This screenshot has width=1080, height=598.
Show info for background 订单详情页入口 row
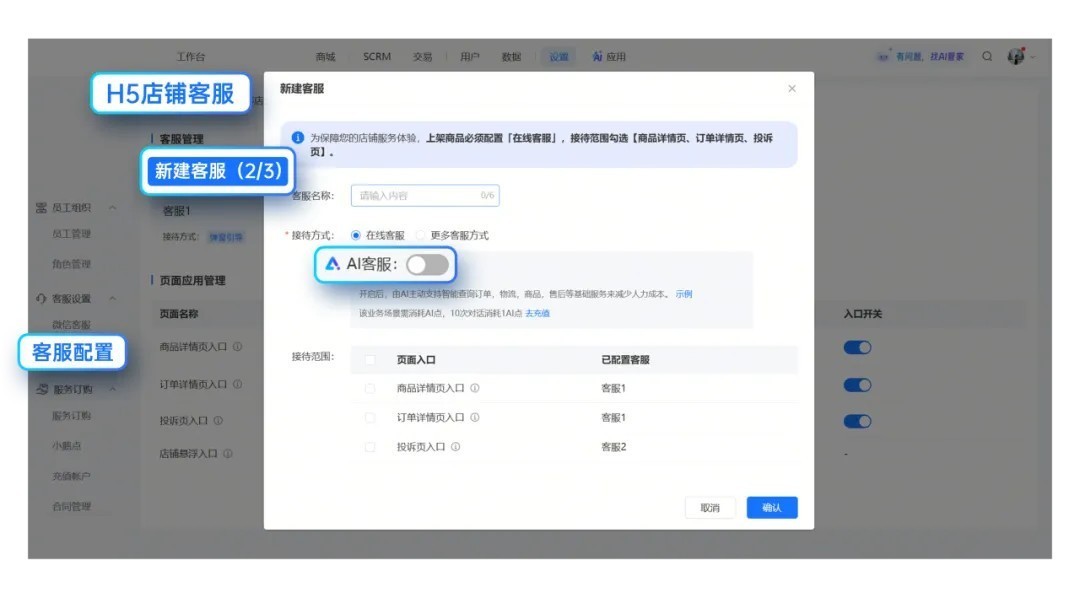pyautogui.click(x=238, y=384)
